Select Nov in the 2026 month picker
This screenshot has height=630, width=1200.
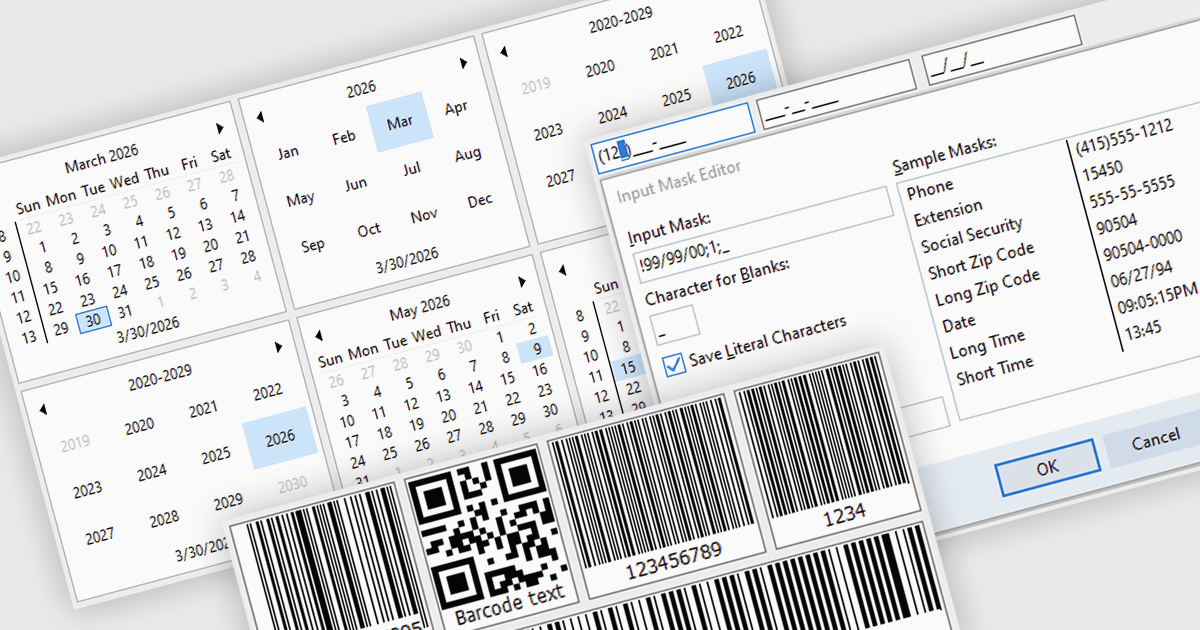(424, 215)
